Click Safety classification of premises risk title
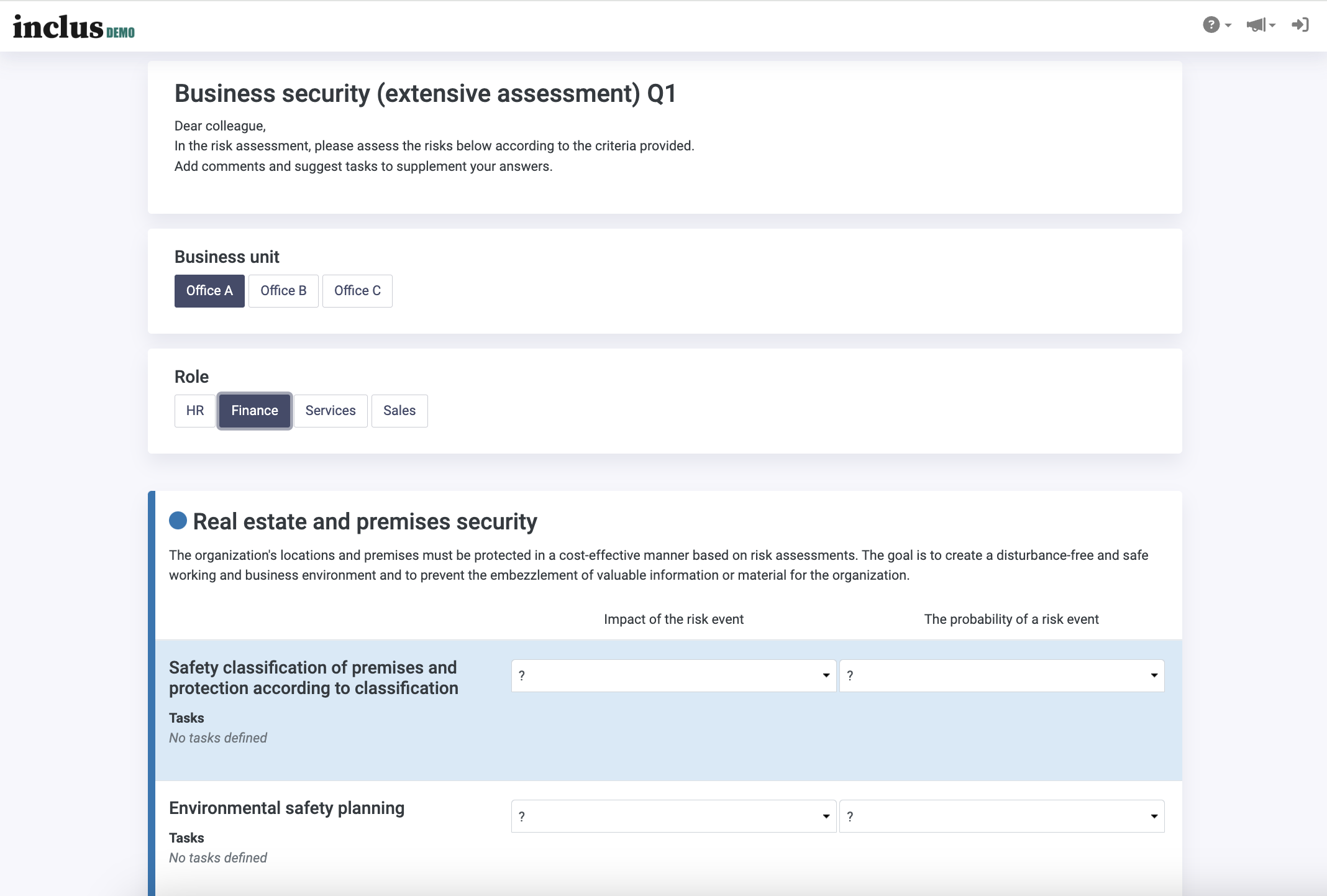This screenshot has height=896, width=1327. [x=314, y=678]
